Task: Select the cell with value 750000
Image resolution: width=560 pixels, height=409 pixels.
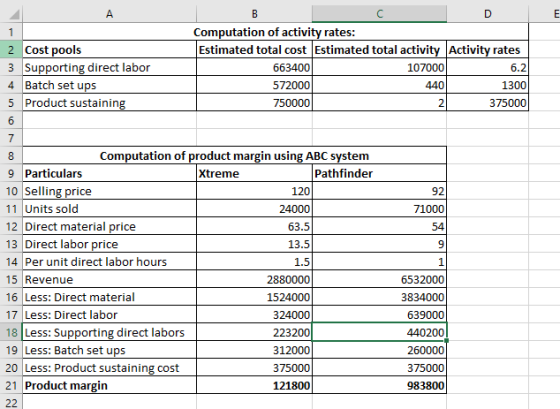Action: tap(254, 103)
